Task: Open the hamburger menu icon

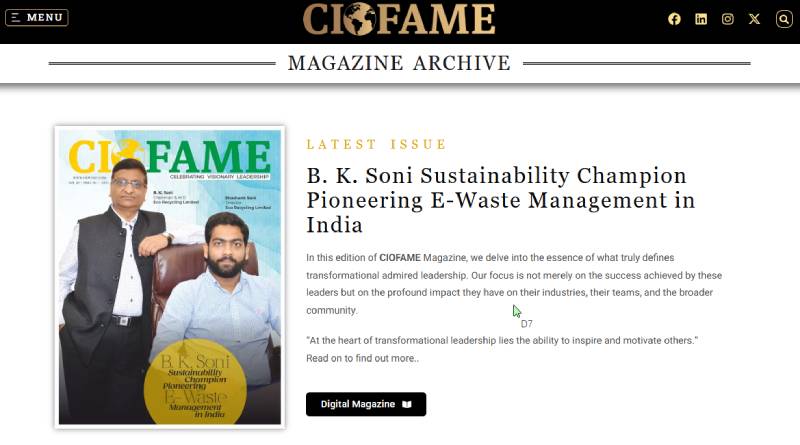Action: pyautogui.click(x=16, y=18)
